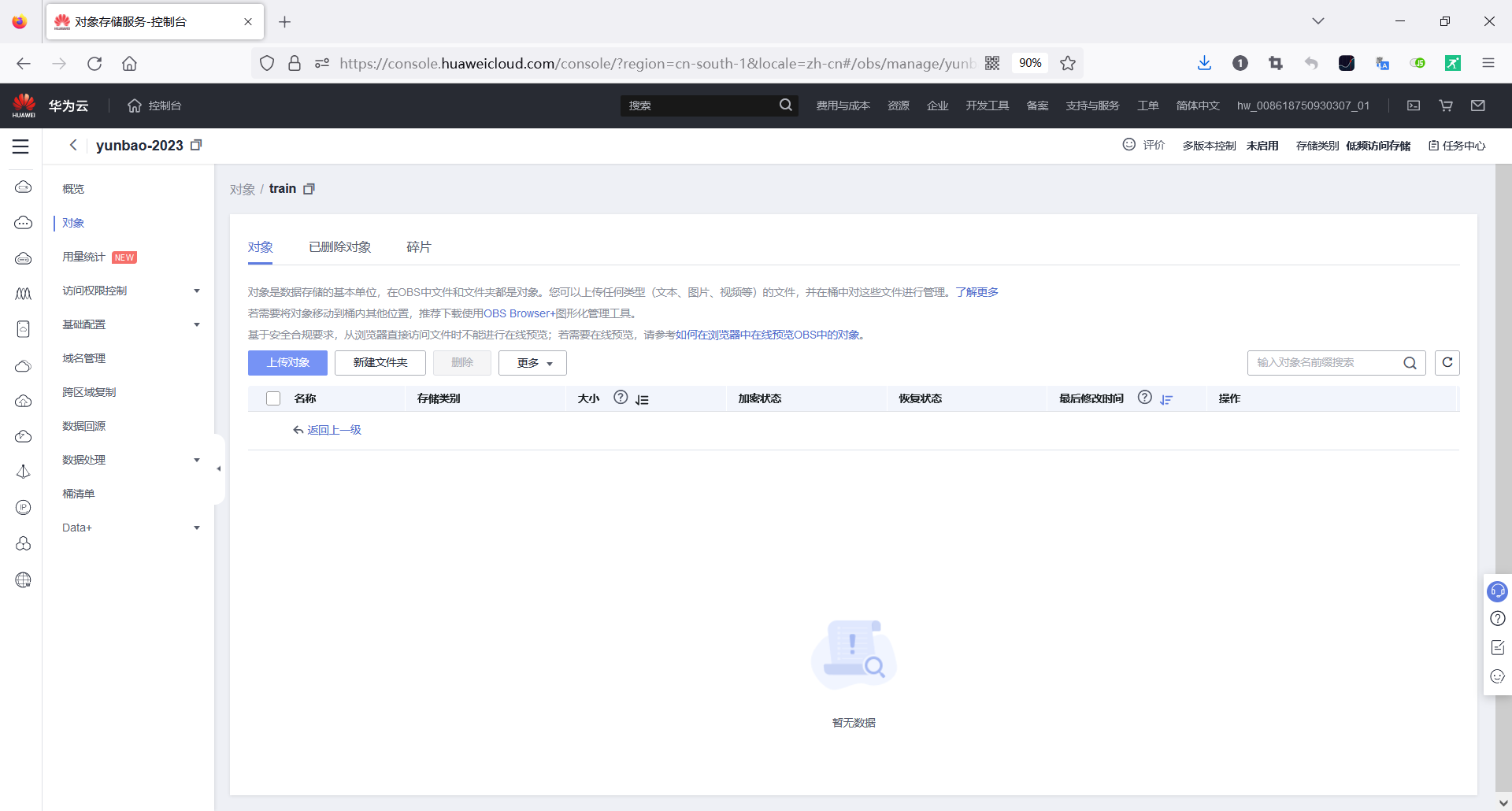Click the search icon in the top bar

(x=786, y=105)
